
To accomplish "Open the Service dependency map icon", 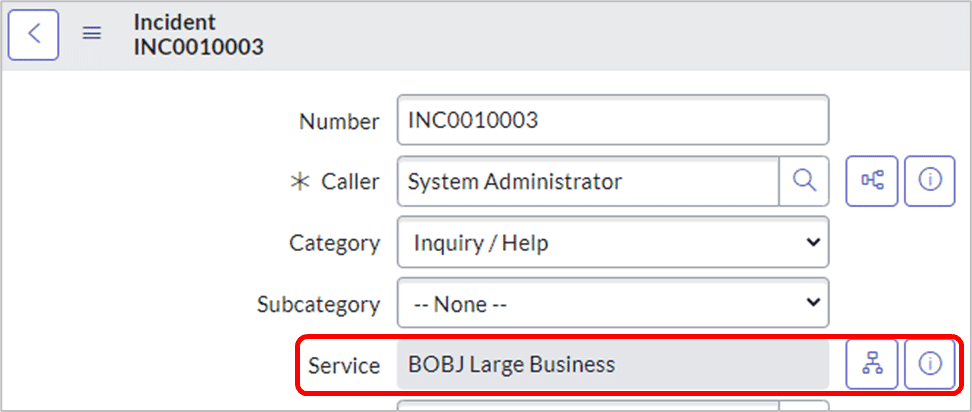I will point(872,364).
